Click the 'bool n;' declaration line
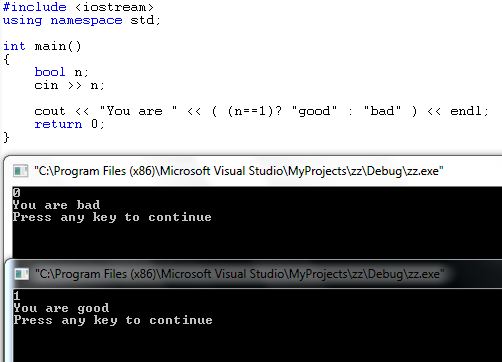The width and height of the screenshot is (502, 362). [x=61, y=72]
